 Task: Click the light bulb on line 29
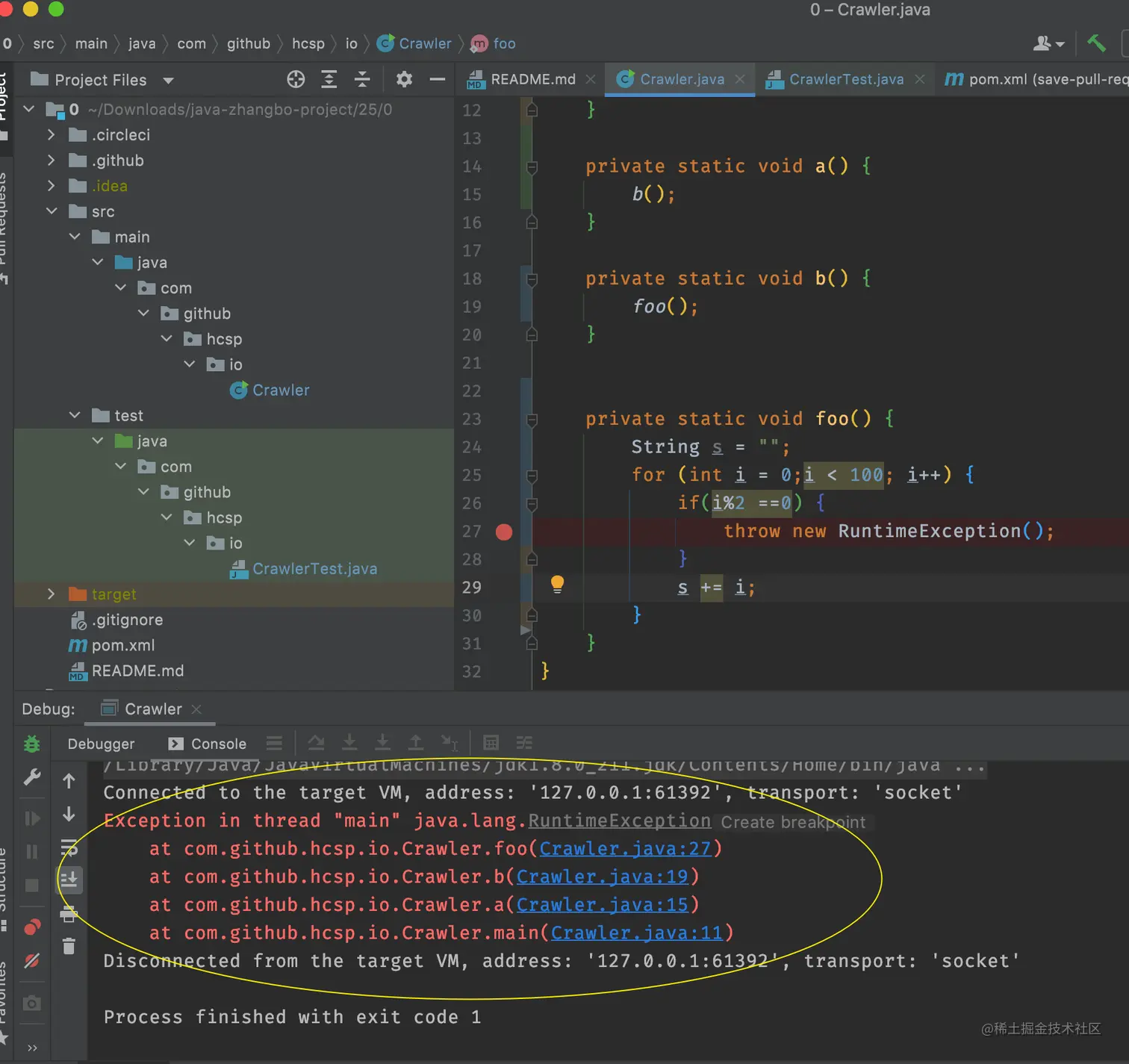(x=557, y=584)
